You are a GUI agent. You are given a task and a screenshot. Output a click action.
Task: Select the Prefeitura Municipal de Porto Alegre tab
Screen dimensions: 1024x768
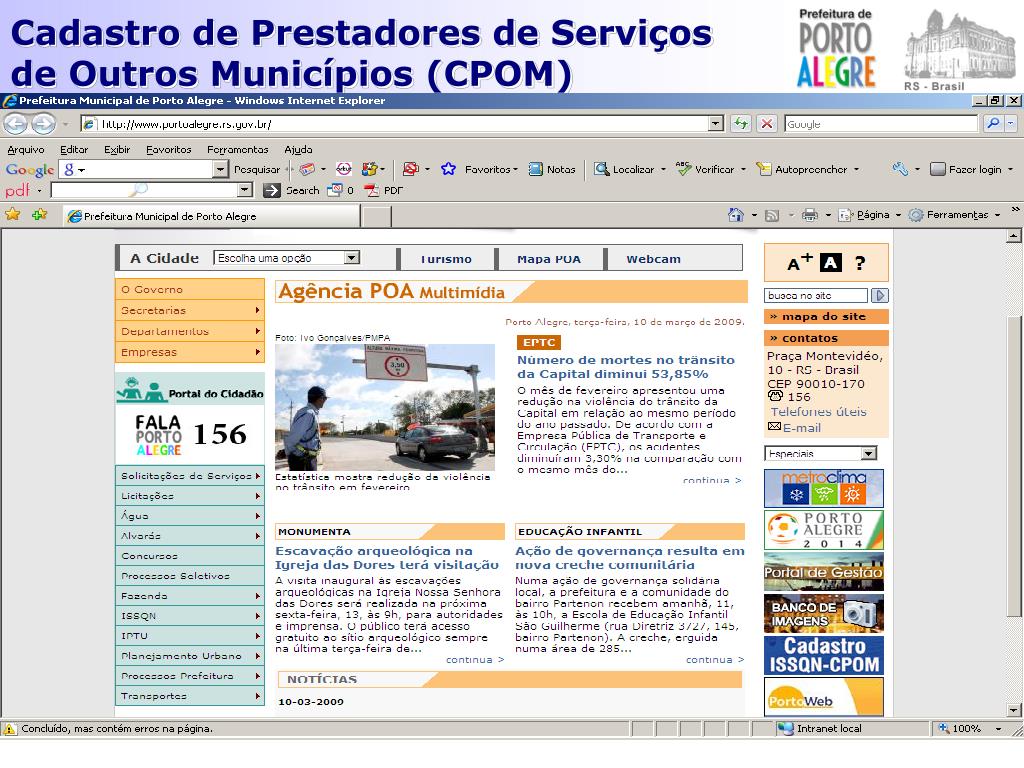[x=212, y=216]
